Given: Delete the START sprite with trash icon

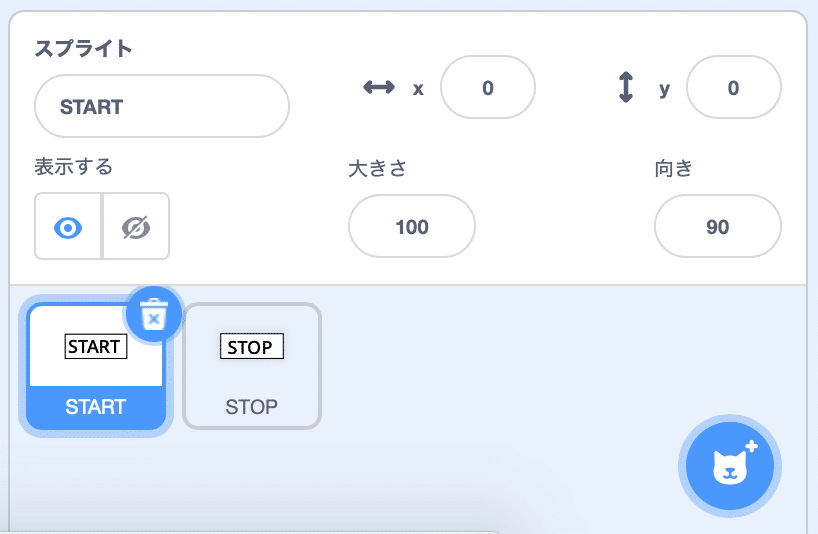Looking at the screenshot, I should (154, 314).
